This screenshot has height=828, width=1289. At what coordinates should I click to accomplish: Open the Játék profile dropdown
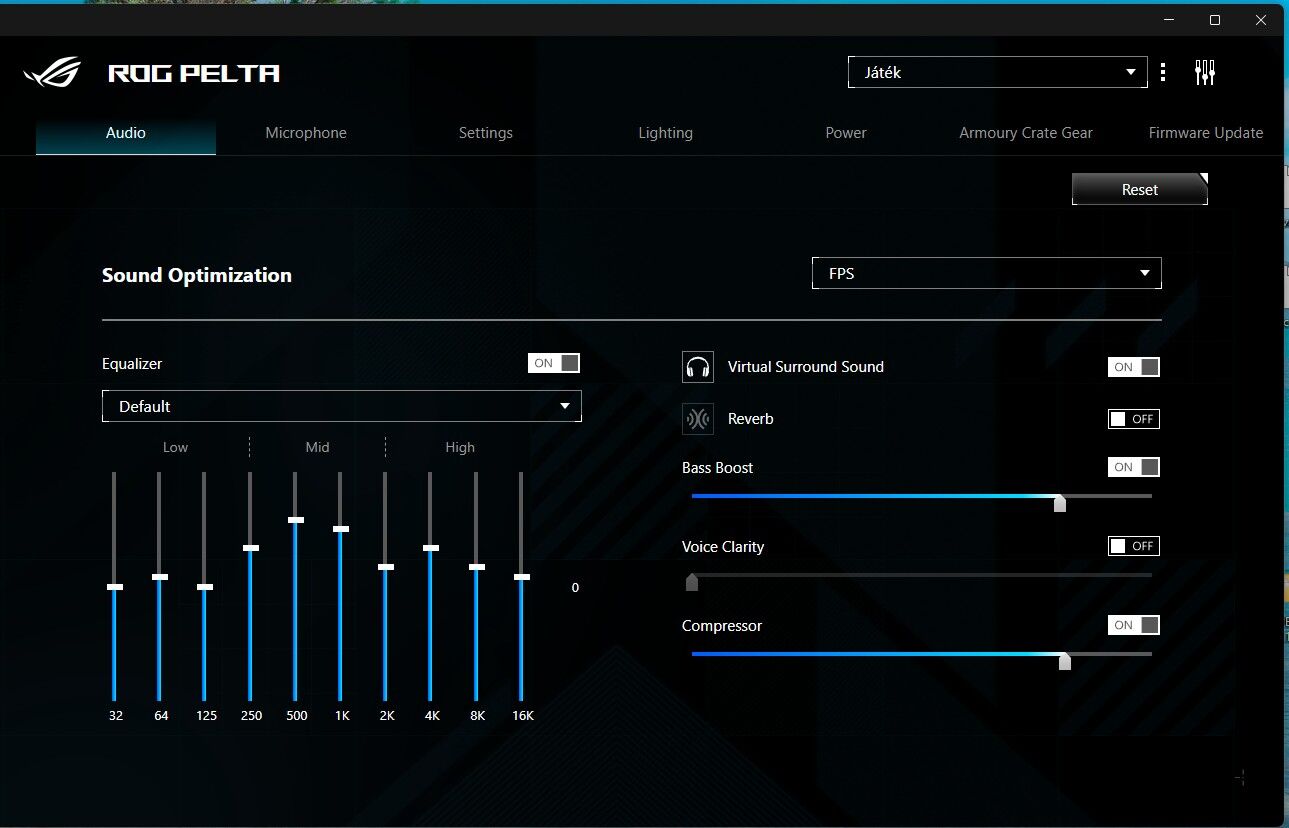click(998, 72)
